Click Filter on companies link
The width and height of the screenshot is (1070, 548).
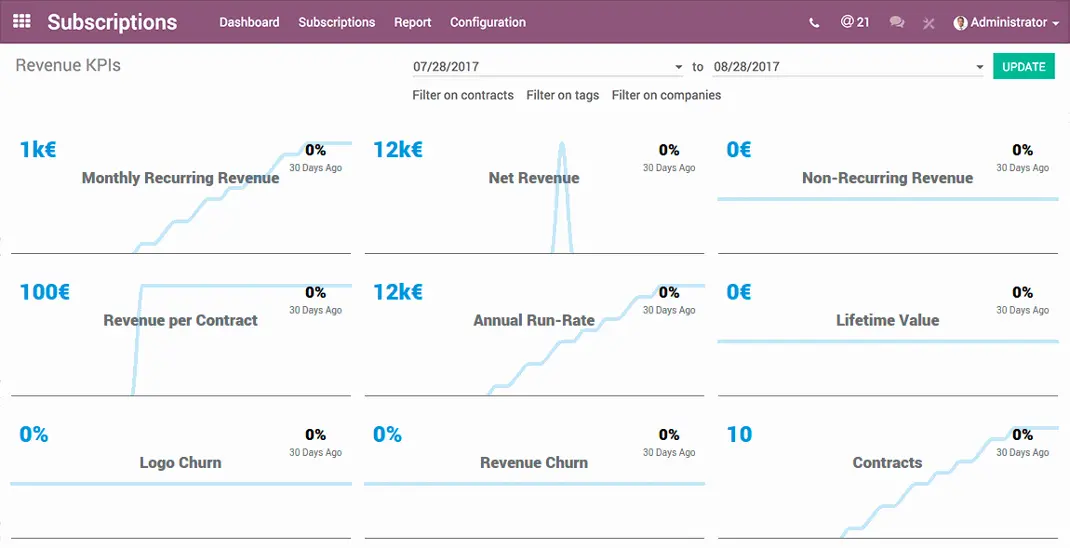point(666,95)
